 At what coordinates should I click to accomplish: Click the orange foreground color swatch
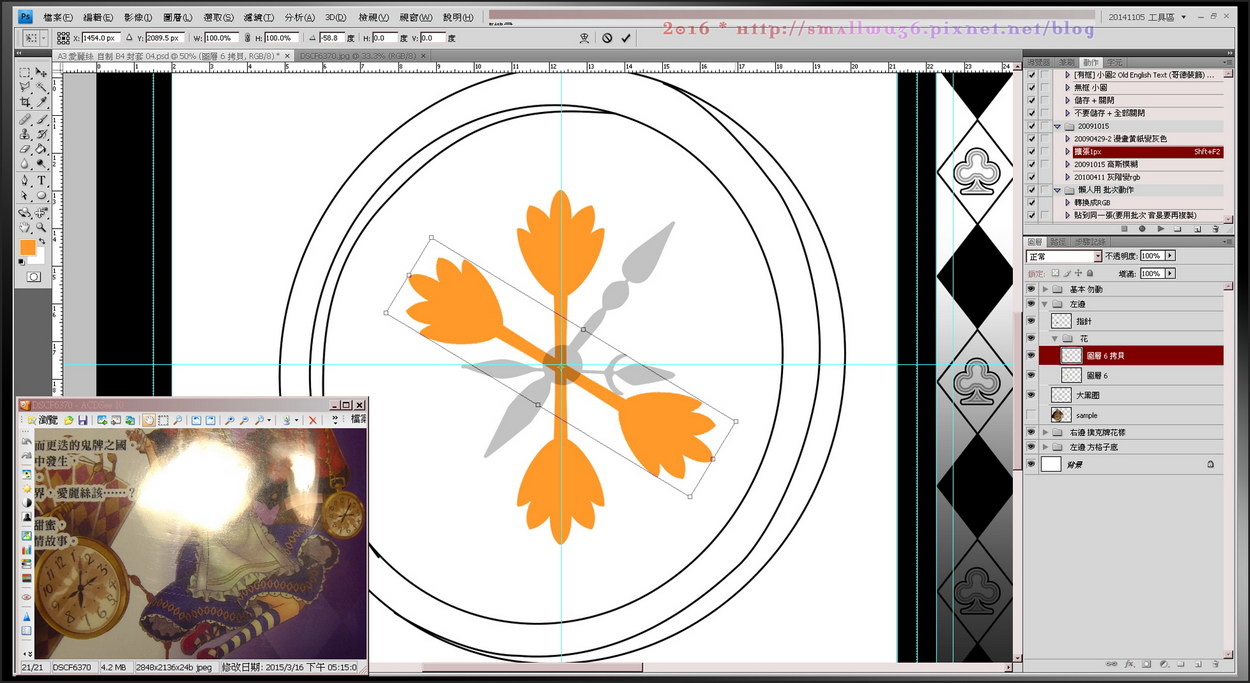pos(27,247)
